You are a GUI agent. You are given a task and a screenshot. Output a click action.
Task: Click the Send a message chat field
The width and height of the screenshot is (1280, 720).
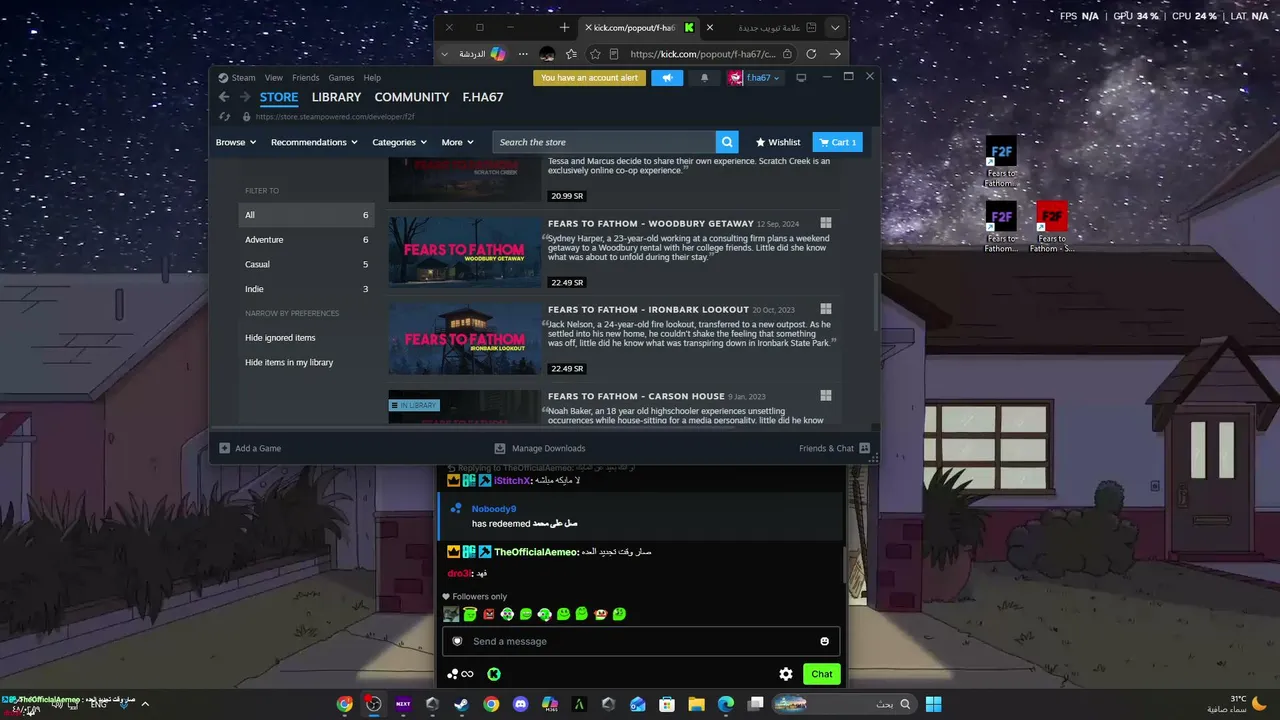point(641,641)
